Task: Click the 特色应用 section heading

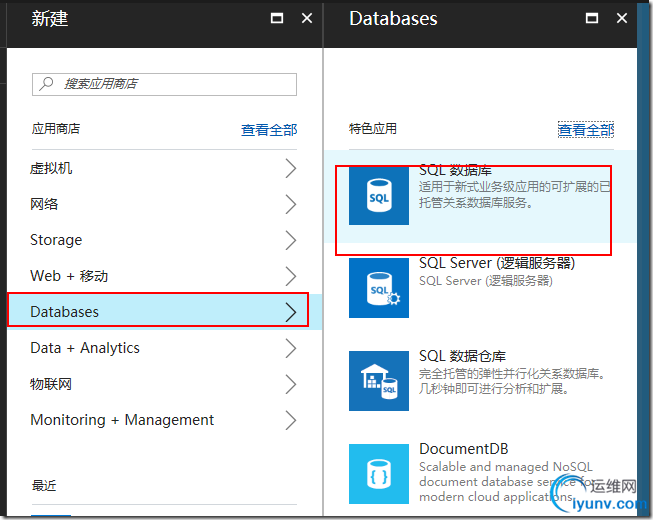Action: pyautogui.click(x=373, y=129)
